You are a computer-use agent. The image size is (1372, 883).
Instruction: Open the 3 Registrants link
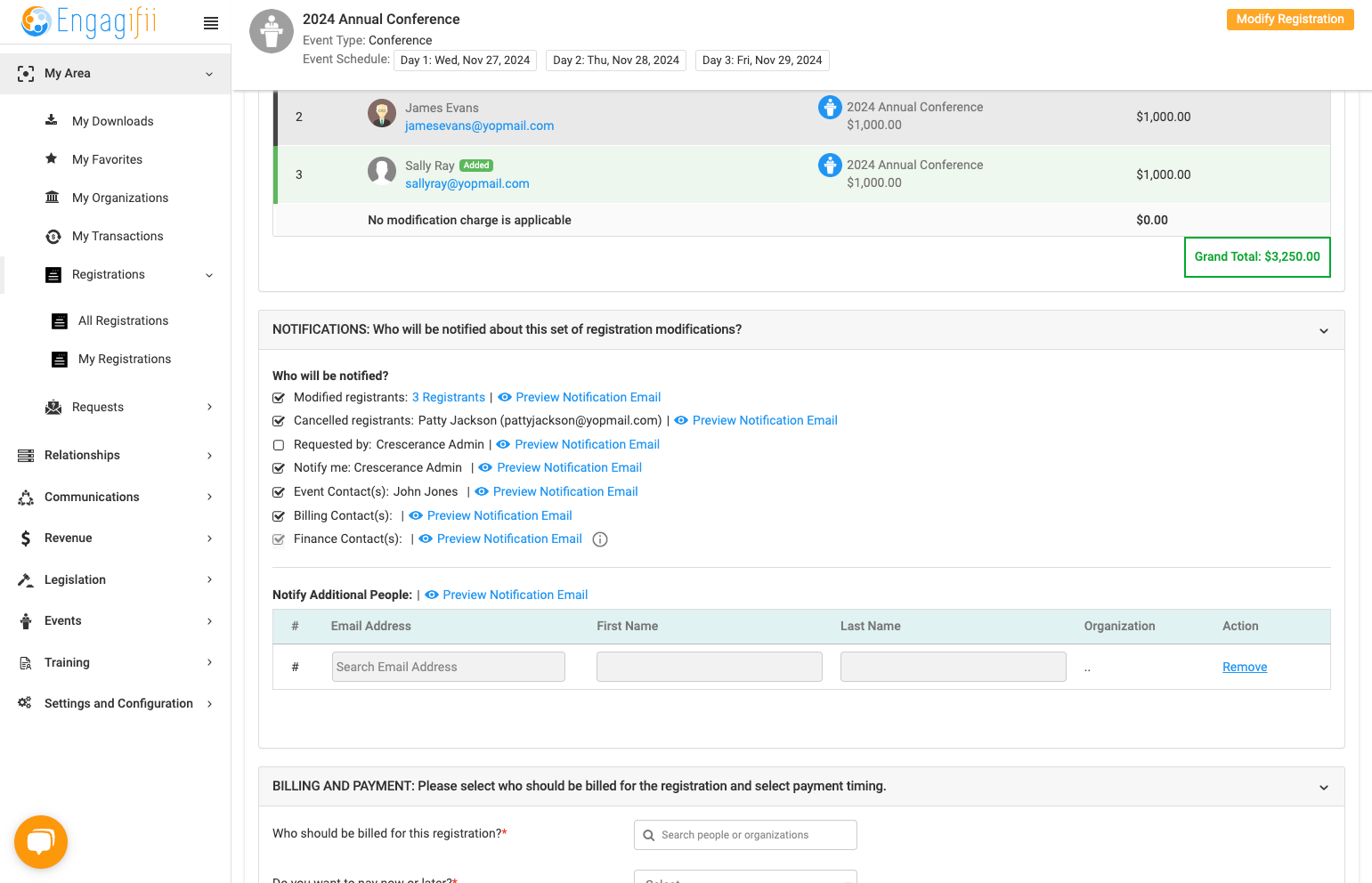(x=449, y=397)
